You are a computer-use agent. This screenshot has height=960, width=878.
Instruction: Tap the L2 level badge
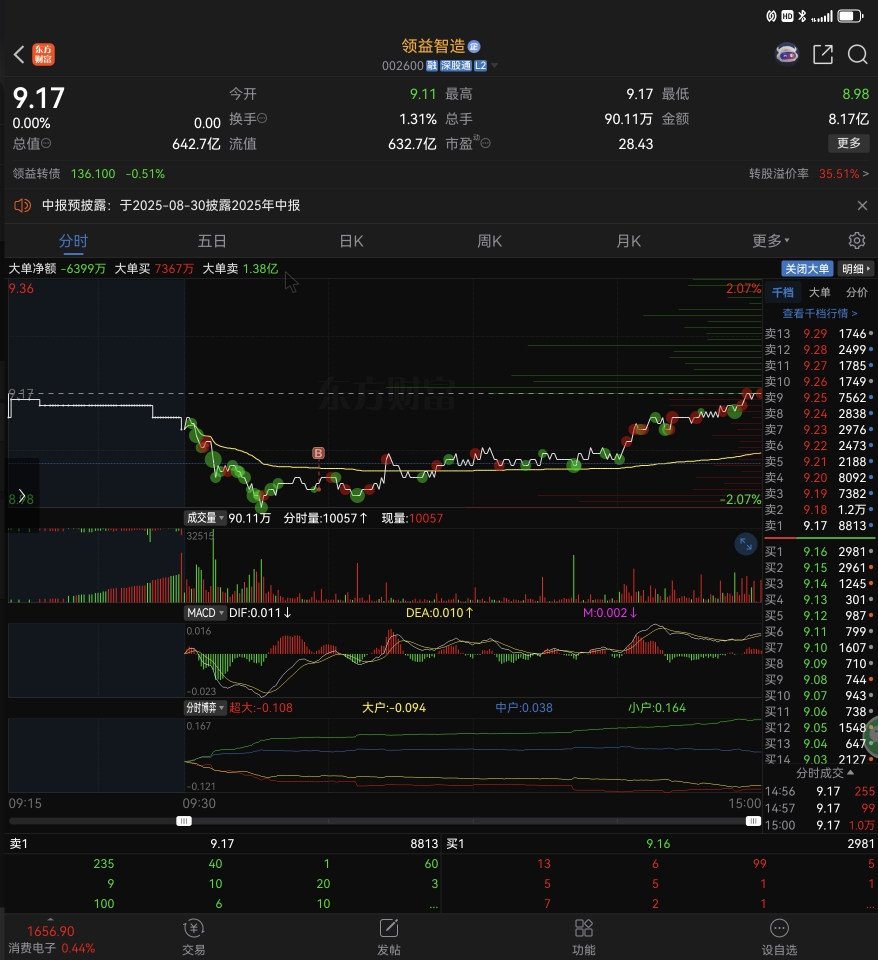pyautogui.click(x=481, y=66)
